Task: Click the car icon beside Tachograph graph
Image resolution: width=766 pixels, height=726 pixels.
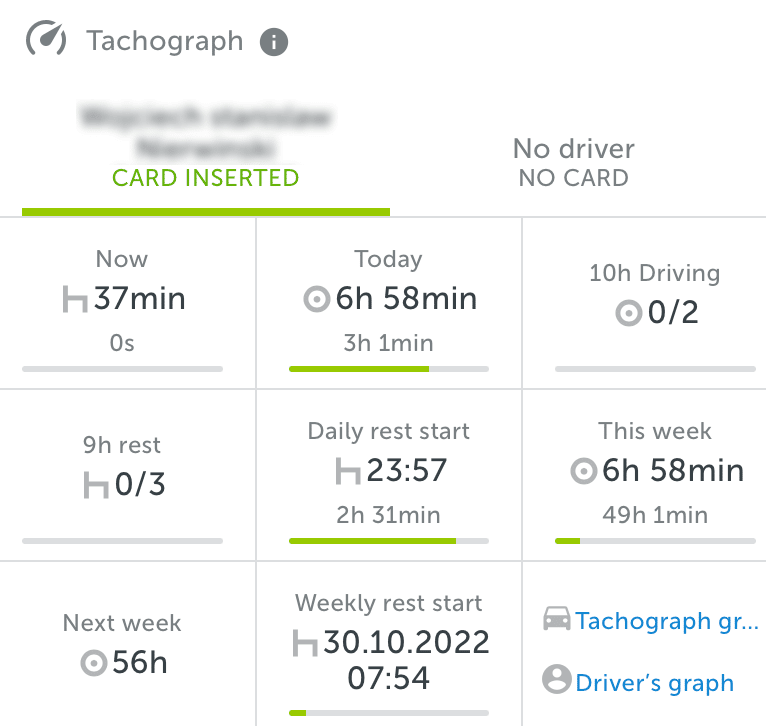Action: [556, 619]
